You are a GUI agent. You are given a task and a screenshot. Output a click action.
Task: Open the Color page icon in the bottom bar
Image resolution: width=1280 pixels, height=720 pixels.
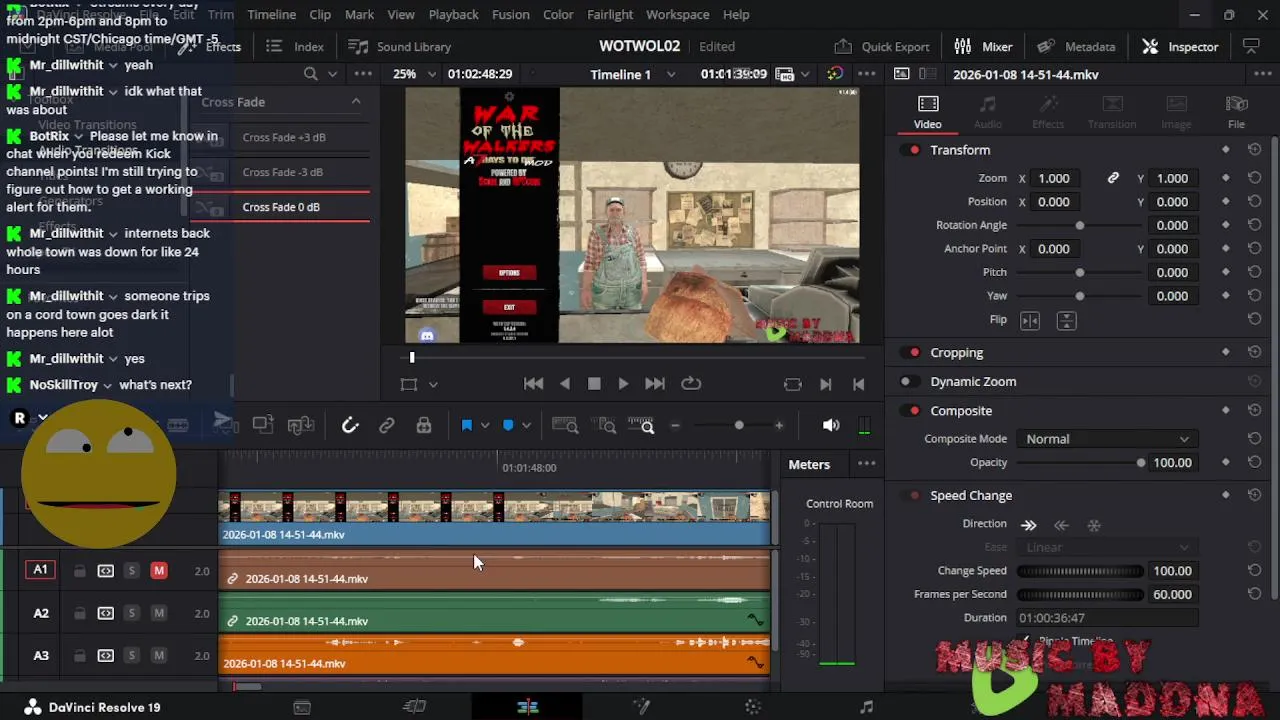pyautogui.click(x=753, y=707)
